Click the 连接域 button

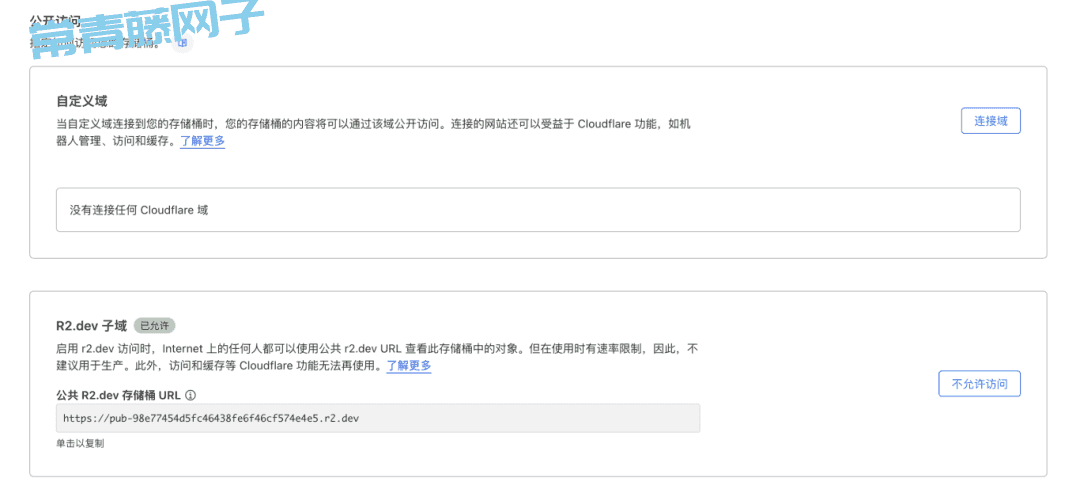990,121
